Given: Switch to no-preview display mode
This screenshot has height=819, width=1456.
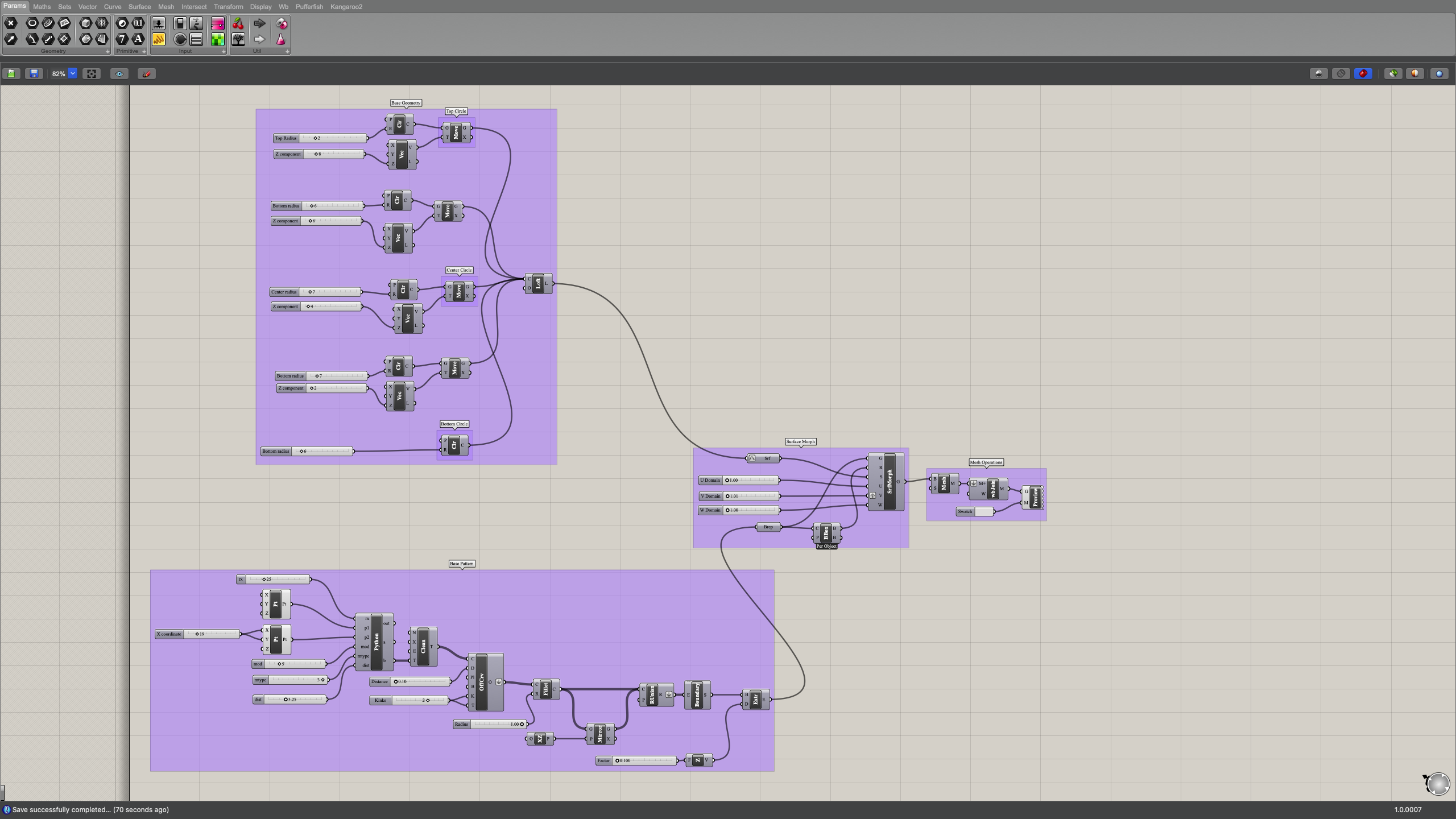Looking at the screenshot, I should (1319, 73).
